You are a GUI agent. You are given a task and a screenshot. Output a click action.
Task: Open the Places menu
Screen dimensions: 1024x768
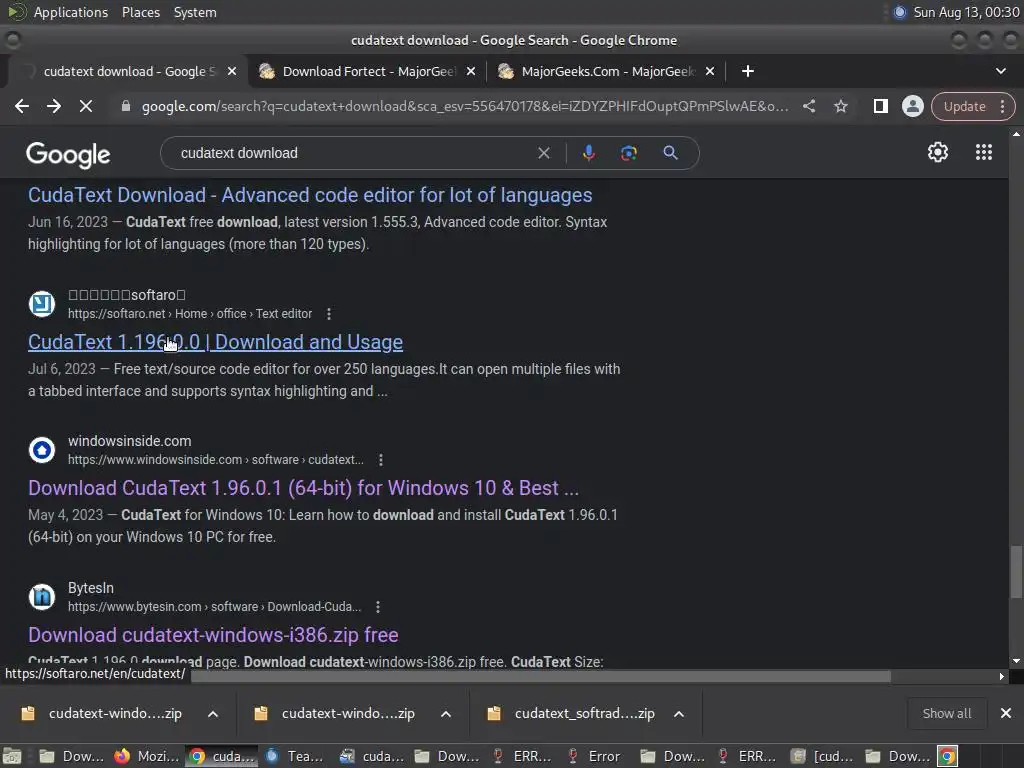click(140, 12)
